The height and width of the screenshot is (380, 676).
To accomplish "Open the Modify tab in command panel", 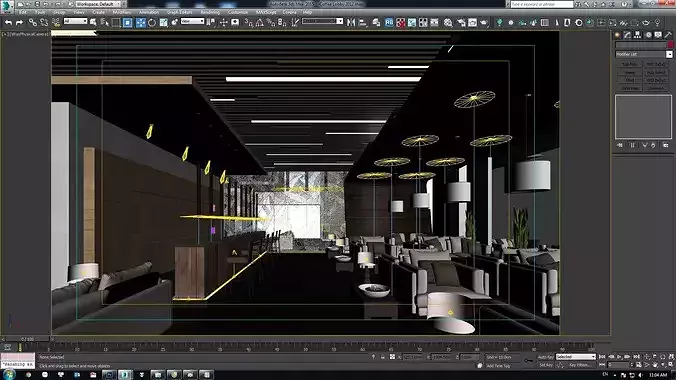I will point(627,35).
